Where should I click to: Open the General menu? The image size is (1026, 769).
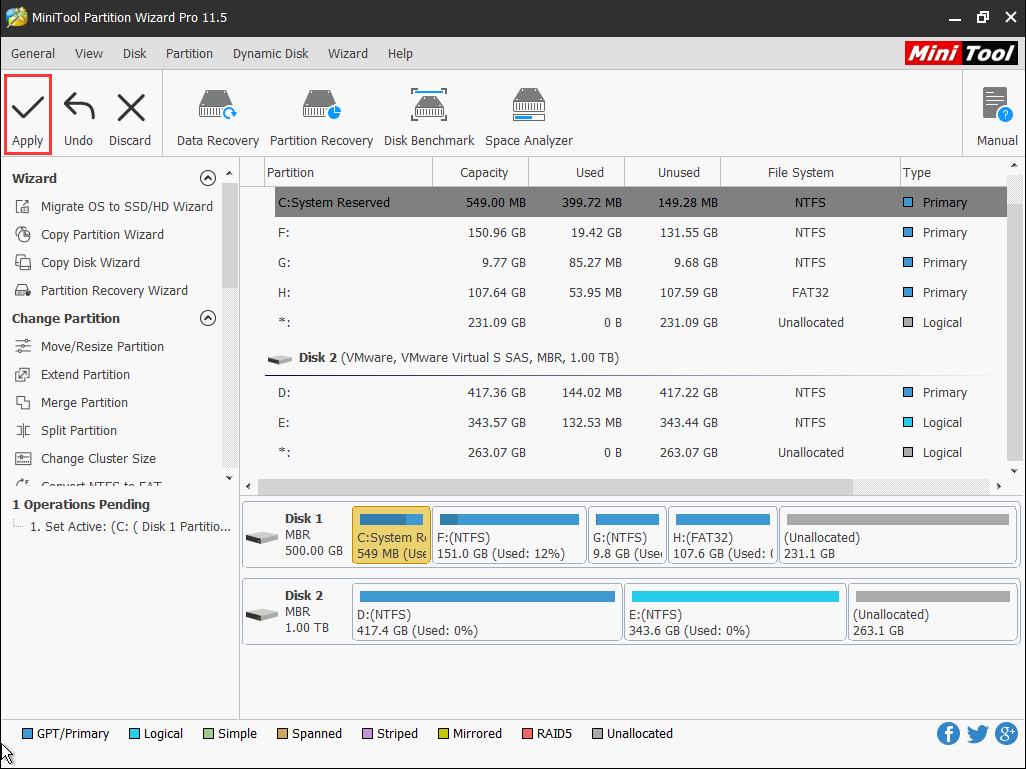coord(33,54)
